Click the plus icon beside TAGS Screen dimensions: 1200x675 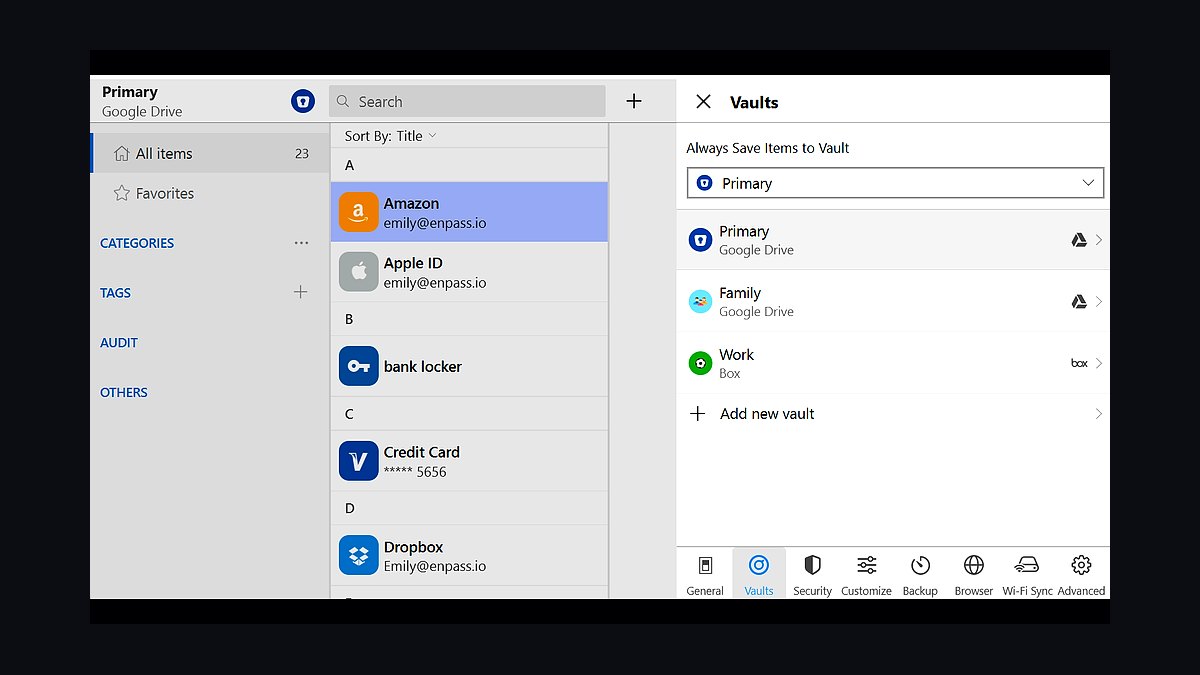pyautogui.click(x=300, y=292)
